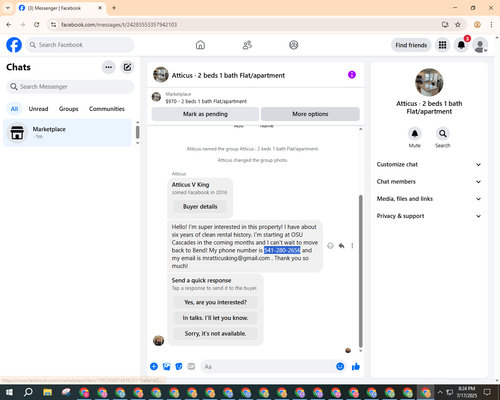The image size is (500, 400).
Task: Open more message options vertical dots
Action: pos(352,246)
